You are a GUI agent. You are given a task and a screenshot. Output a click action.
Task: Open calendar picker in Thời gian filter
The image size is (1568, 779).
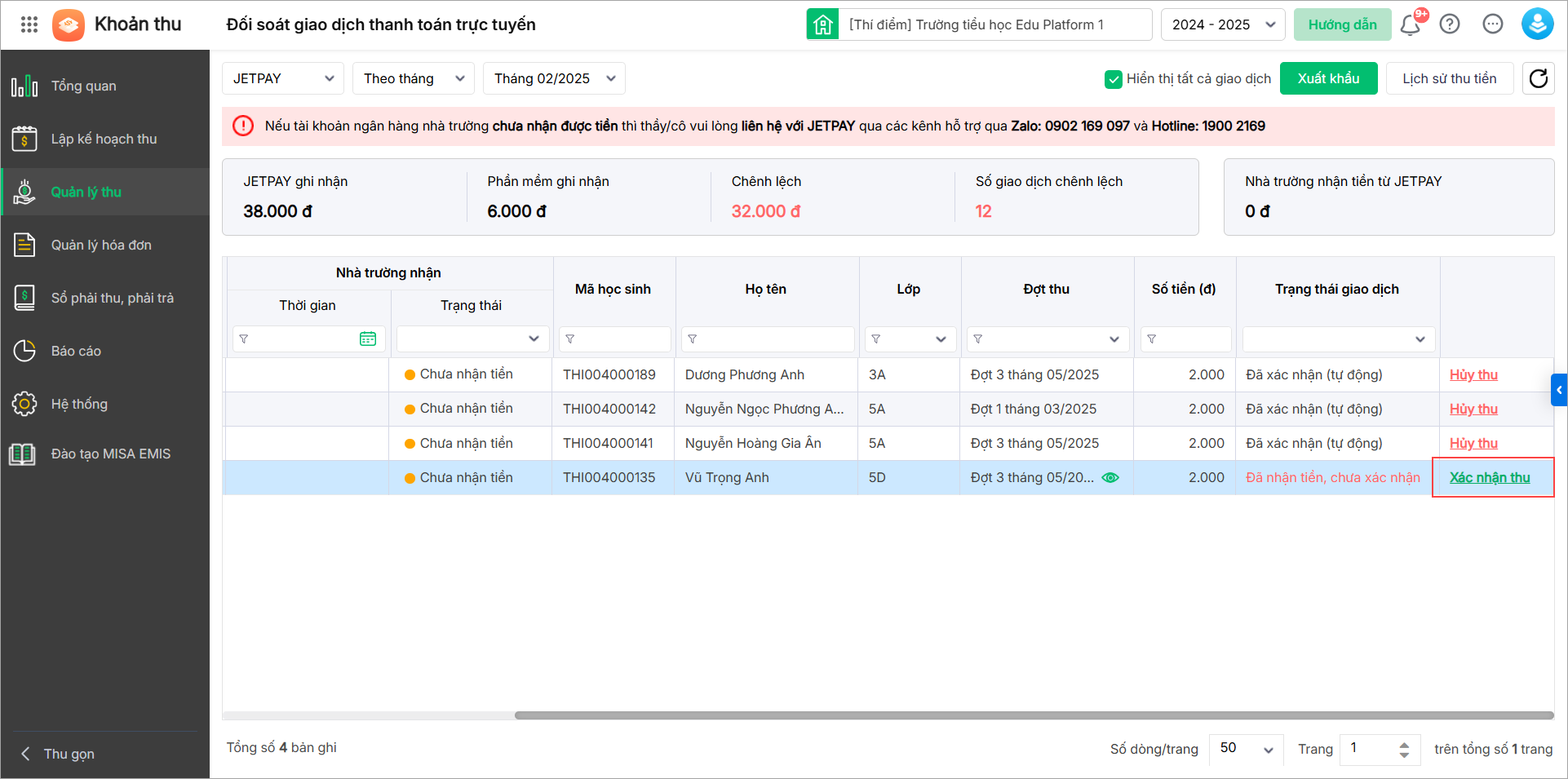368,339
